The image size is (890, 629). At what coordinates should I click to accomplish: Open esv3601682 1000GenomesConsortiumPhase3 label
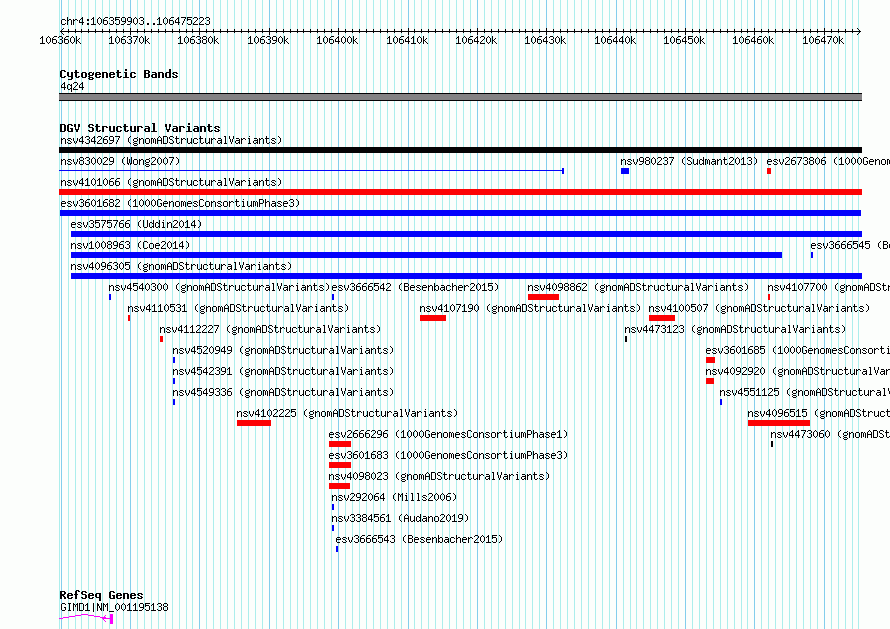180,203
